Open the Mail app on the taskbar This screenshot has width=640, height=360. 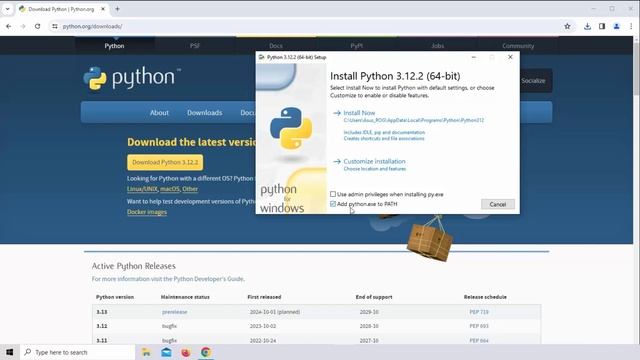[x=166, y=352]
